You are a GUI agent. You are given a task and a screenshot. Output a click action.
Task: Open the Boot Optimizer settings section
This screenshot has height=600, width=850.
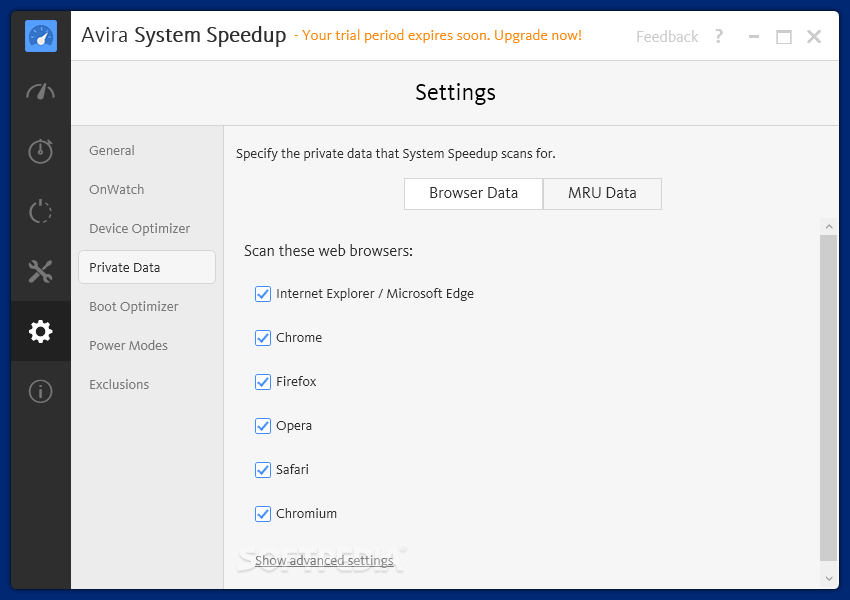133,307
